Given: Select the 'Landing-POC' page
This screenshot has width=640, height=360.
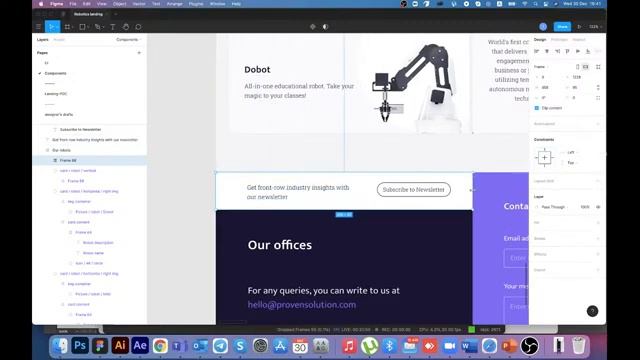Looking at the screenshot, I should click(x=56, y=94).
